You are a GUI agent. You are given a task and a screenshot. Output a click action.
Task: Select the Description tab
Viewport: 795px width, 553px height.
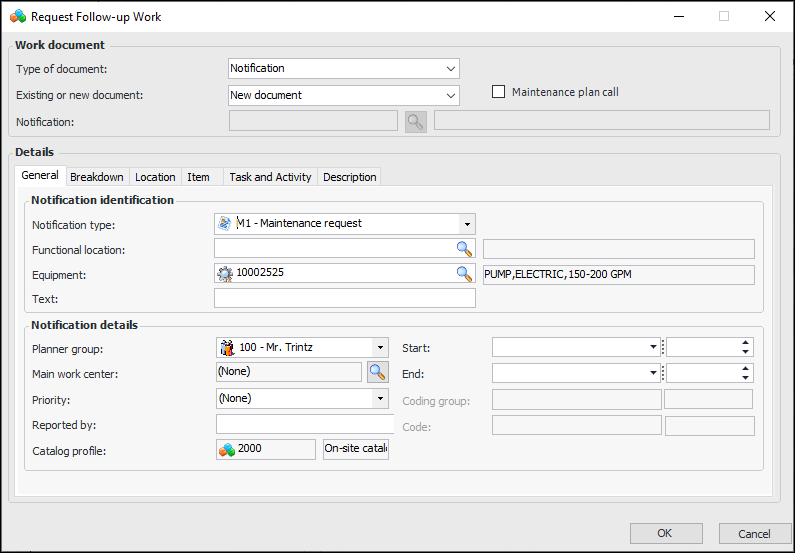pyautogui.click(x=349, y=177)
